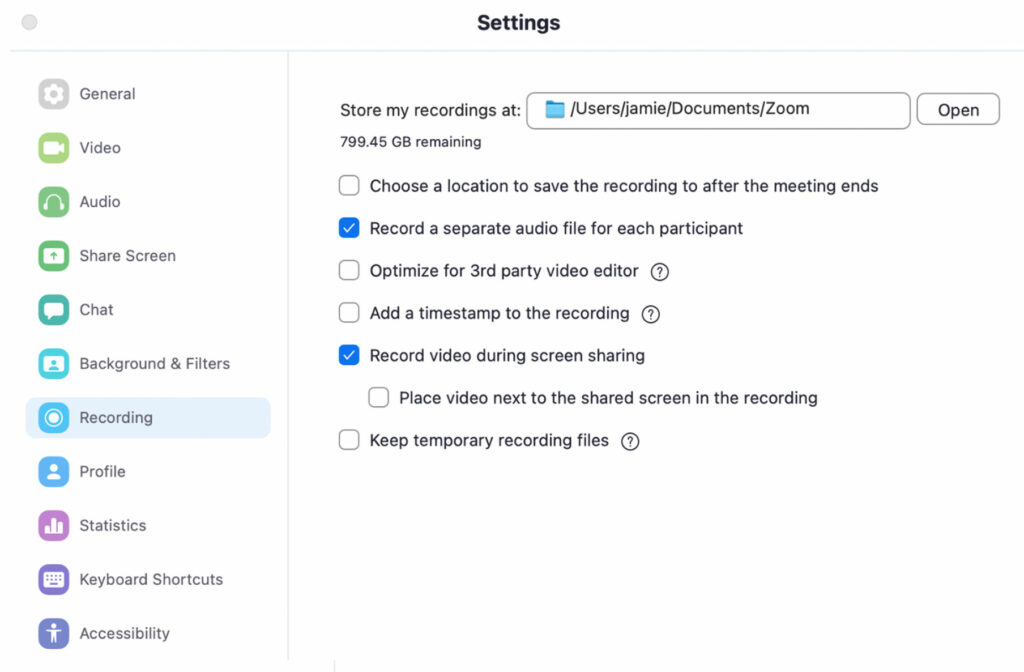Screen dimensions: 1024x672
Task: Check Add a timestamp to the recording
Action: (x=349, y=313)
